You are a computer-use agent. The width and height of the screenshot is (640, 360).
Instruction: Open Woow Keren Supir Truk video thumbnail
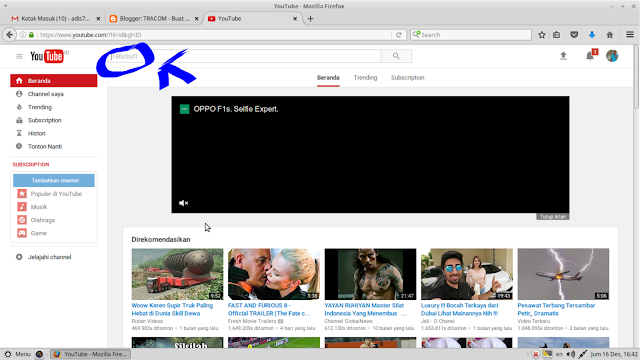pos(178,274)
